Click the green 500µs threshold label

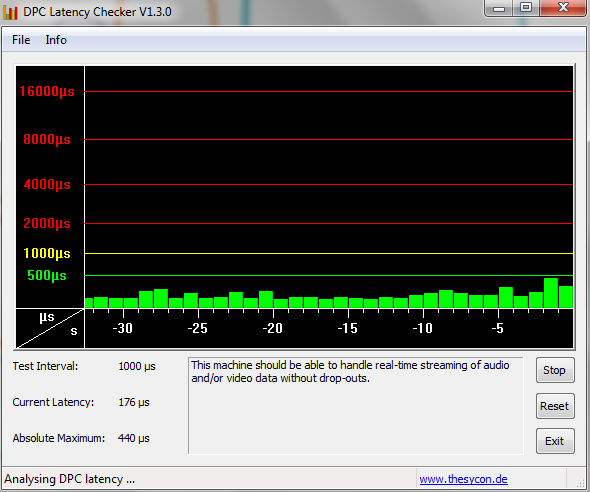tap(47, 275)
